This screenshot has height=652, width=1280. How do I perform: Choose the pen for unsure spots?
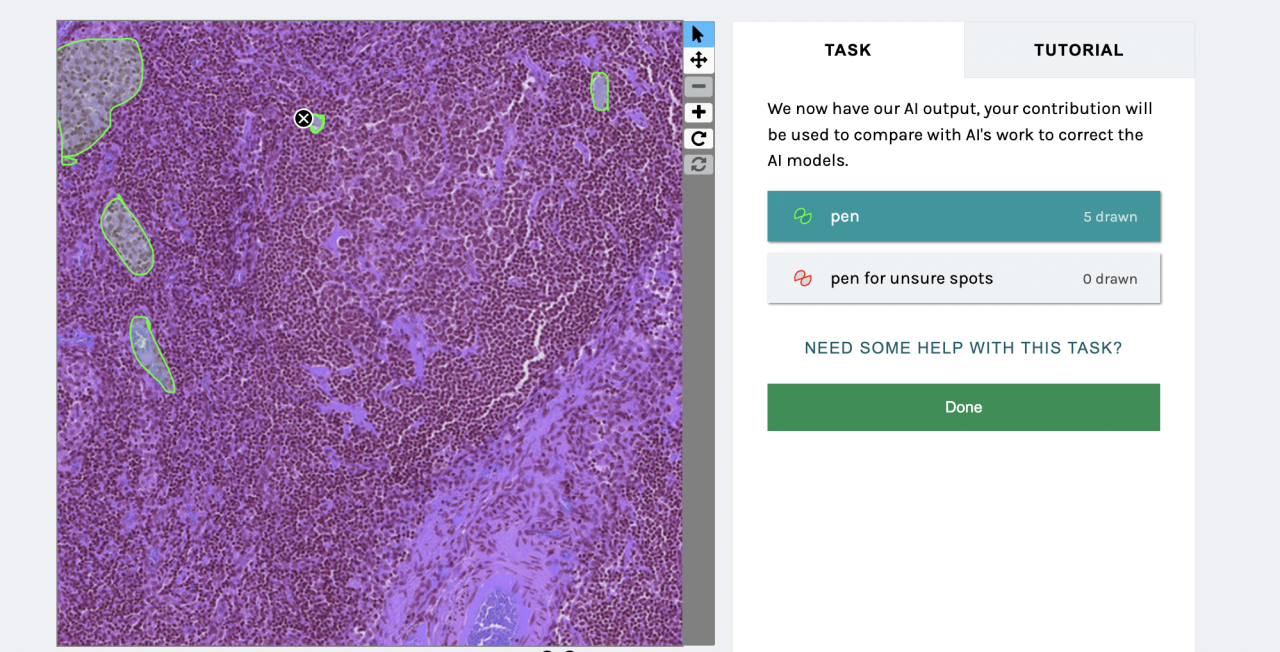[x=964, y=278]
